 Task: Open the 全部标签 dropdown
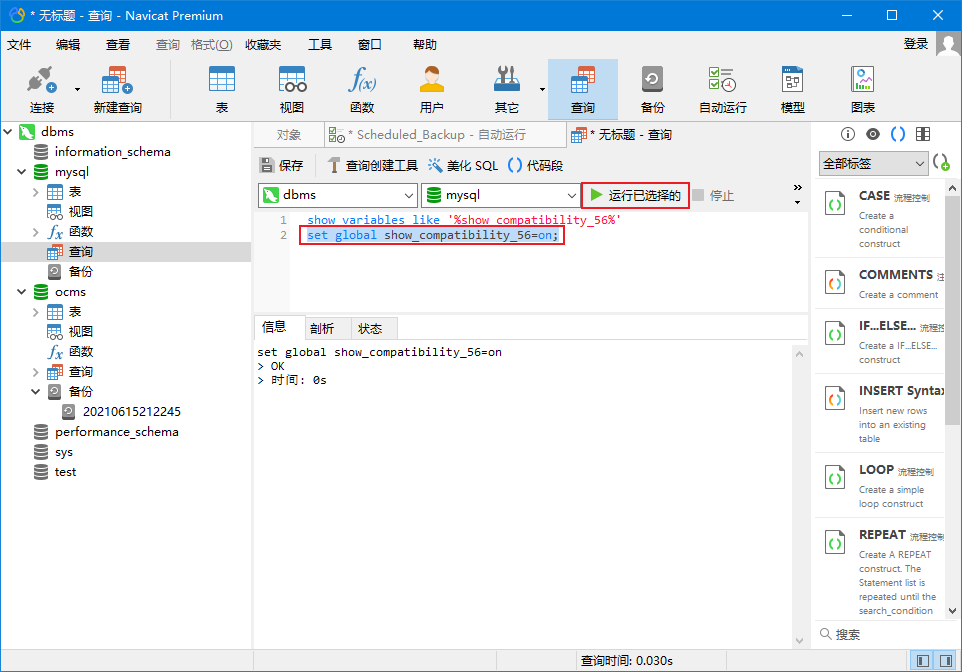(873, 163)
